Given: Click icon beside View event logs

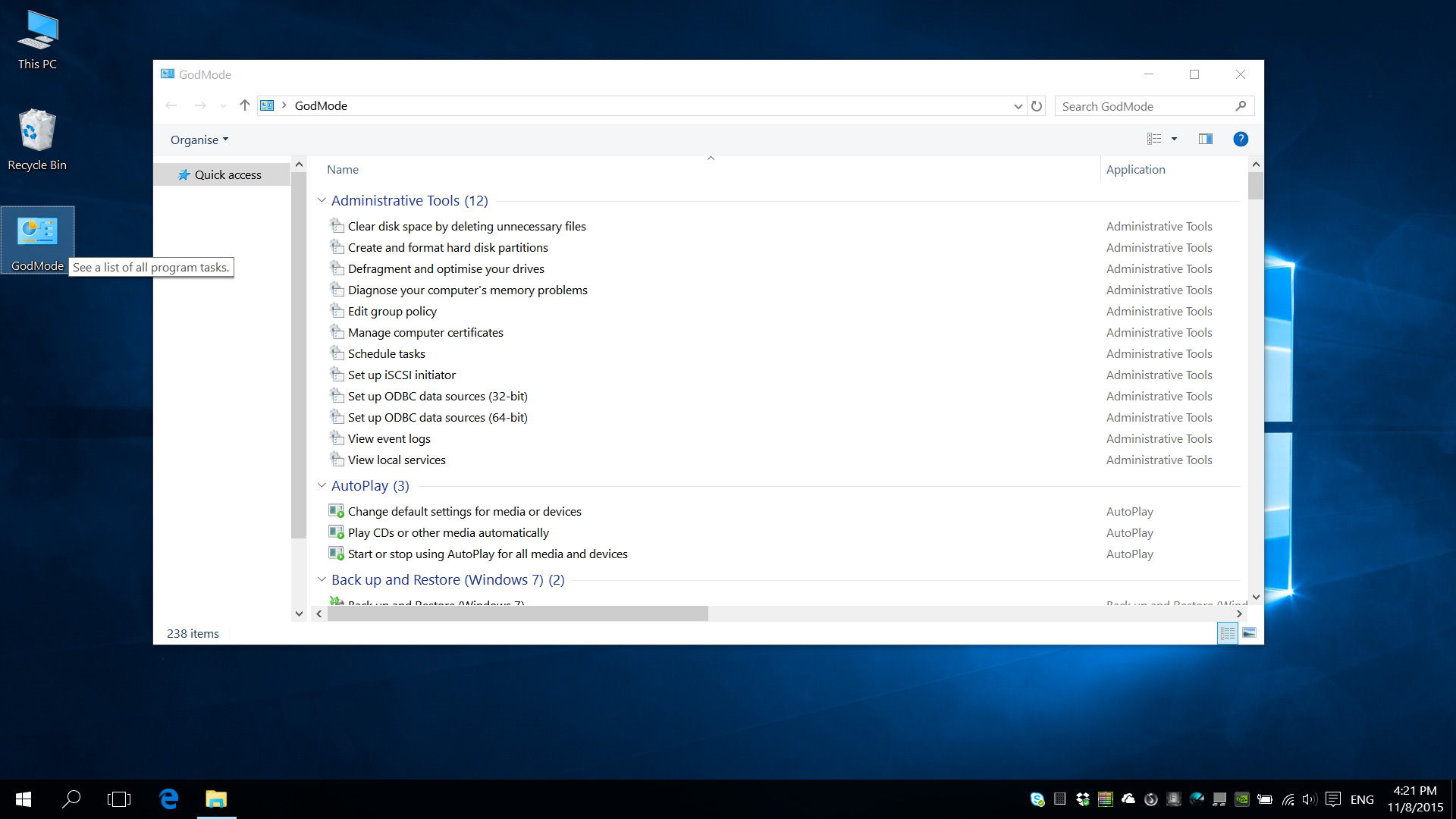Looking at the screenshot, I should click(x=337, y=438).
